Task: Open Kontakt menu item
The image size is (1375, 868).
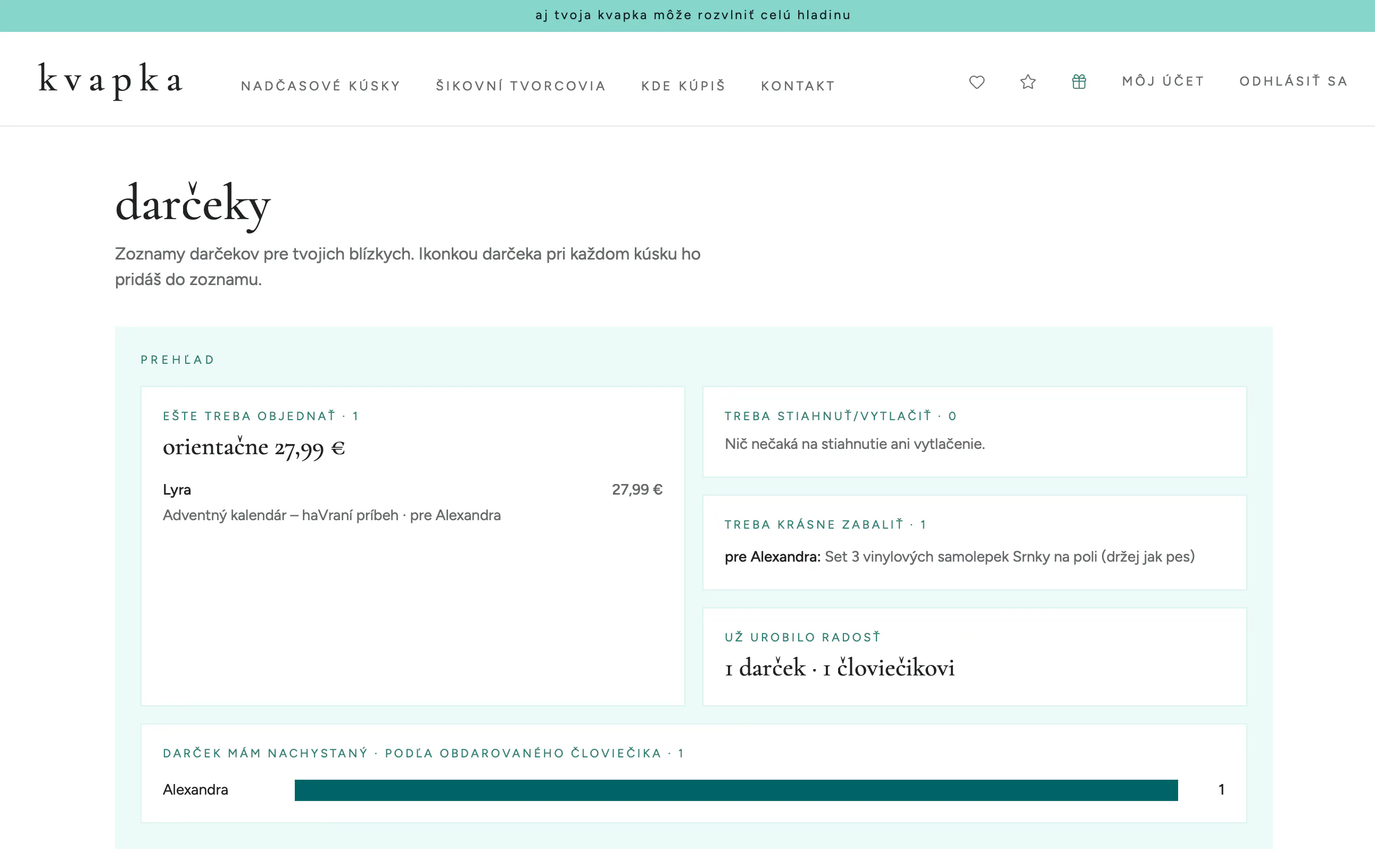Action: click(798, 86)
